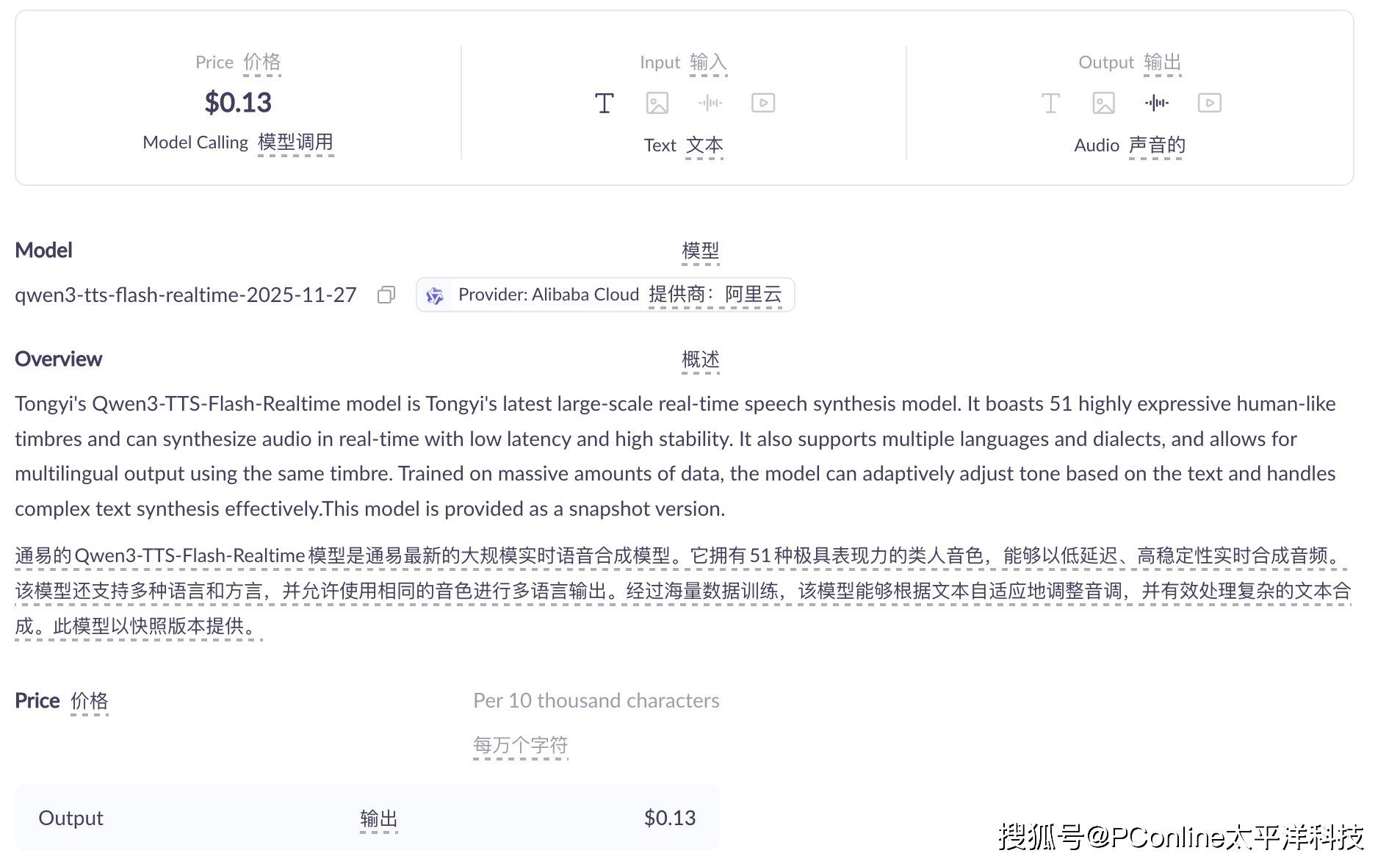The width and height of the screenshot is (1400, 867).
Task: Click the Video input type icon
Action: pyautogui.click(x=762, y=104)
